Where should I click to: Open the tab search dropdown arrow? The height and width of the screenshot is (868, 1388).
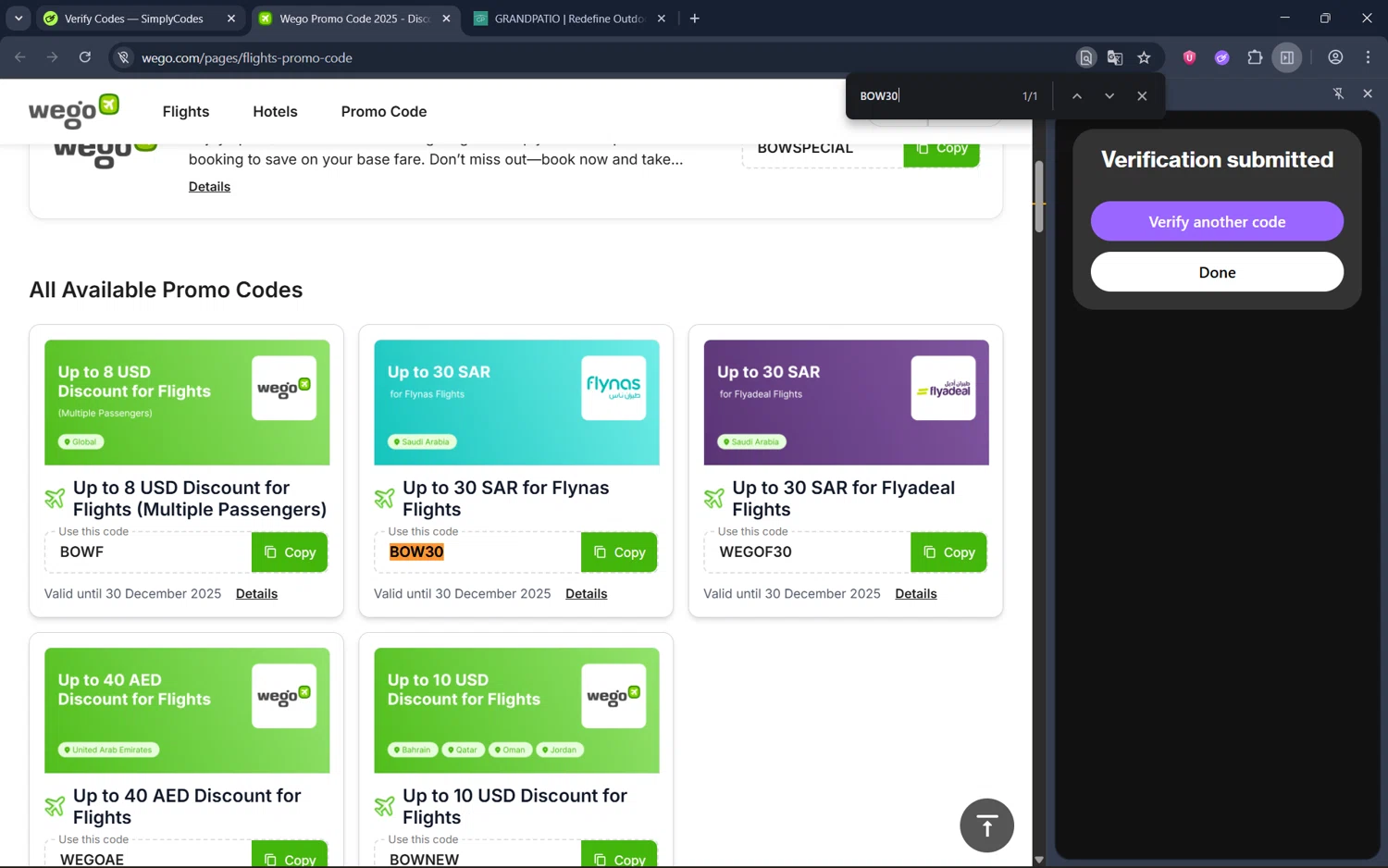[x=19, y=19]
